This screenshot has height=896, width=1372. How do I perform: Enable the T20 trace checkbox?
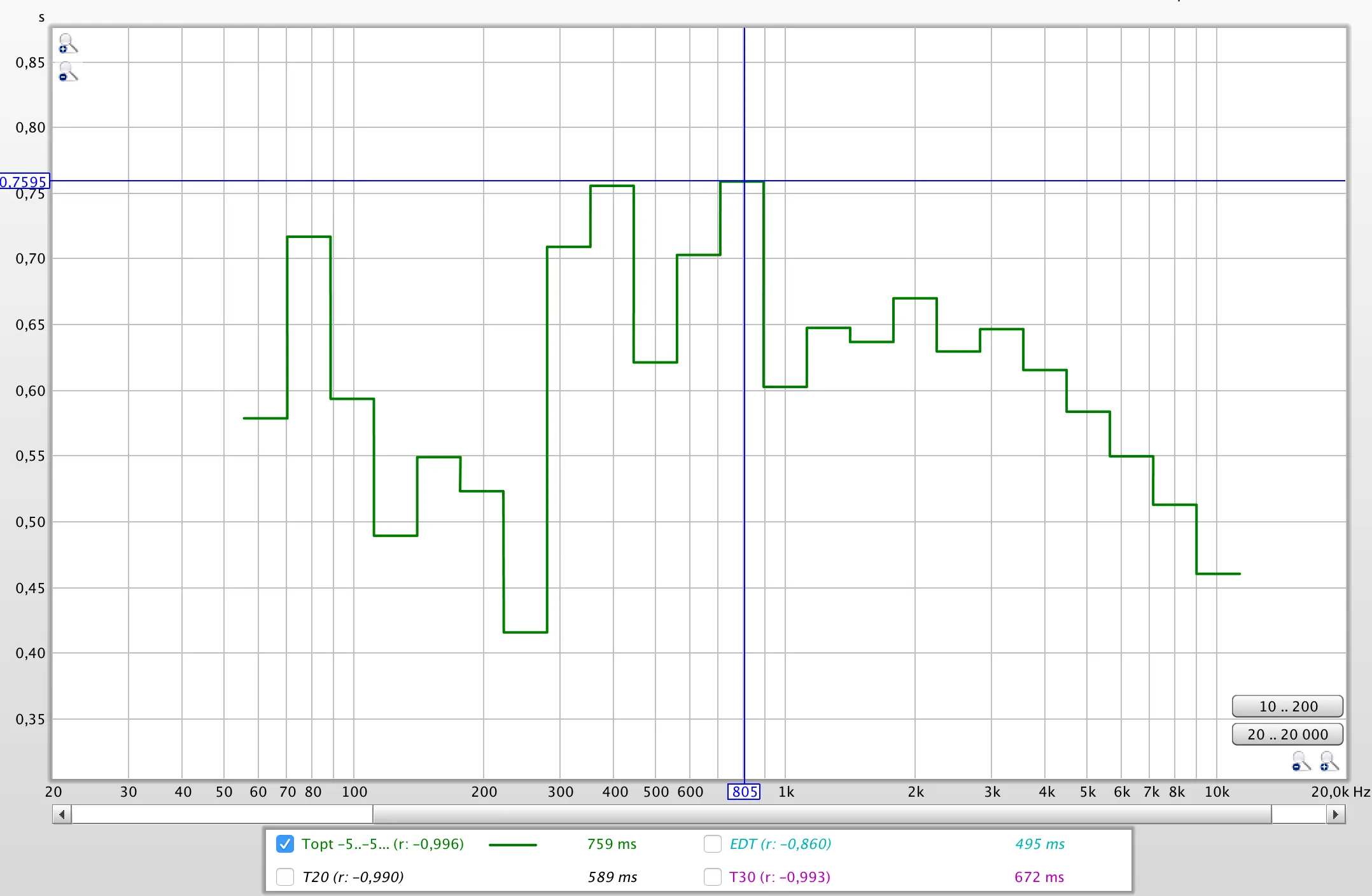pyautogui.click(x=285, y=877)
